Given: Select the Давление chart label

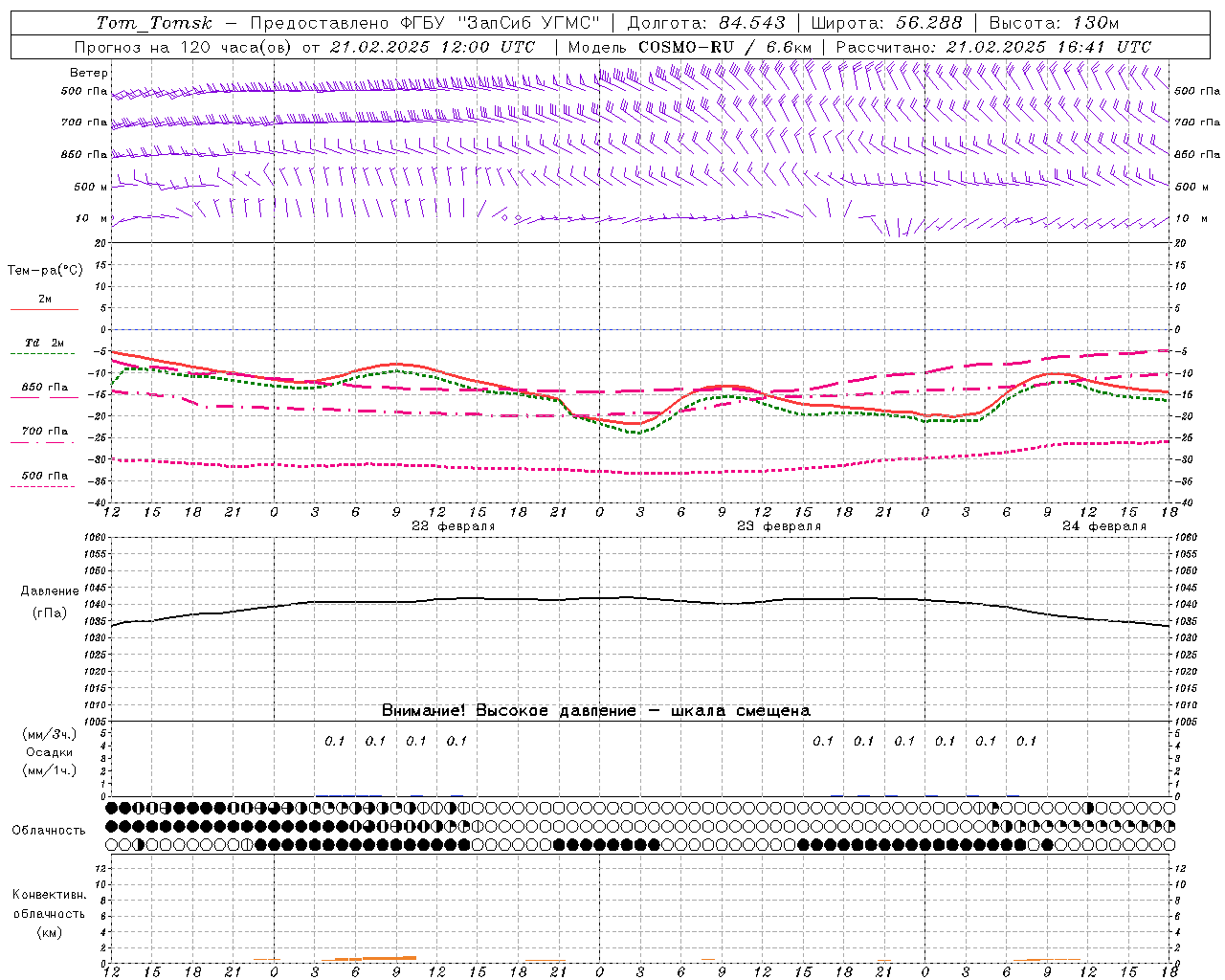Looking at the screenshot, I should pyautogui.click(x=50, y=591).
